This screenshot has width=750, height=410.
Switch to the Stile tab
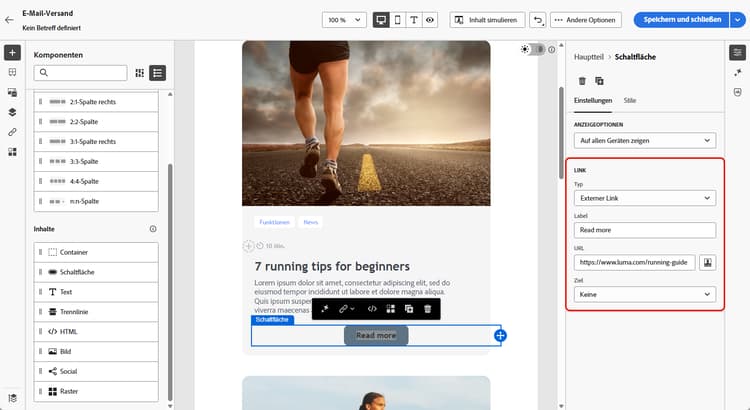(x=629, y=100)
